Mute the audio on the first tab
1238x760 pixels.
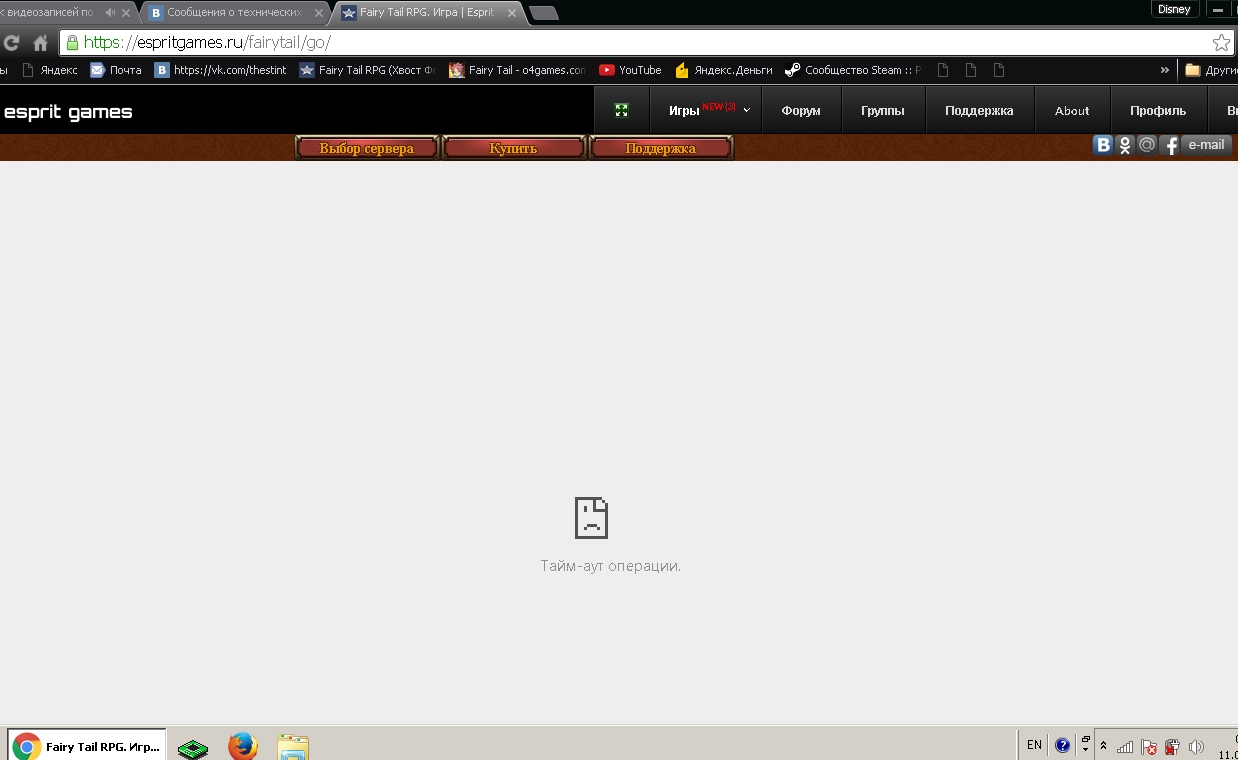point(110,13)
